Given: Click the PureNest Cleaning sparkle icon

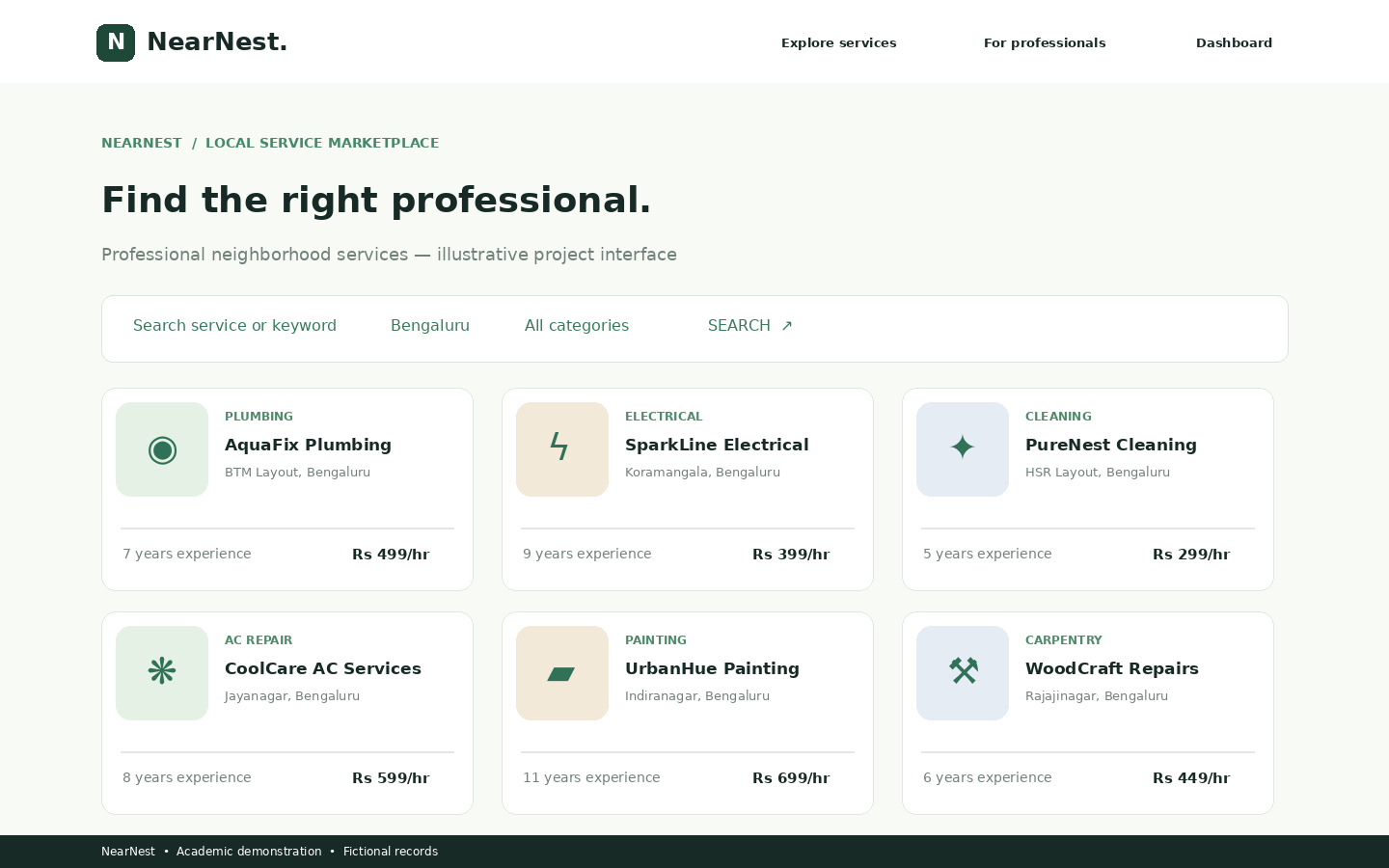Looking at the screenshot, I should pyautogui.click(x=963, y=449).
